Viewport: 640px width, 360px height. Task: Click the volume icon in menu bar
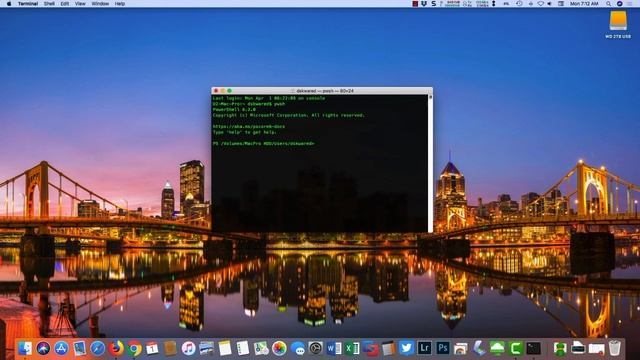[x=549, y=4]
